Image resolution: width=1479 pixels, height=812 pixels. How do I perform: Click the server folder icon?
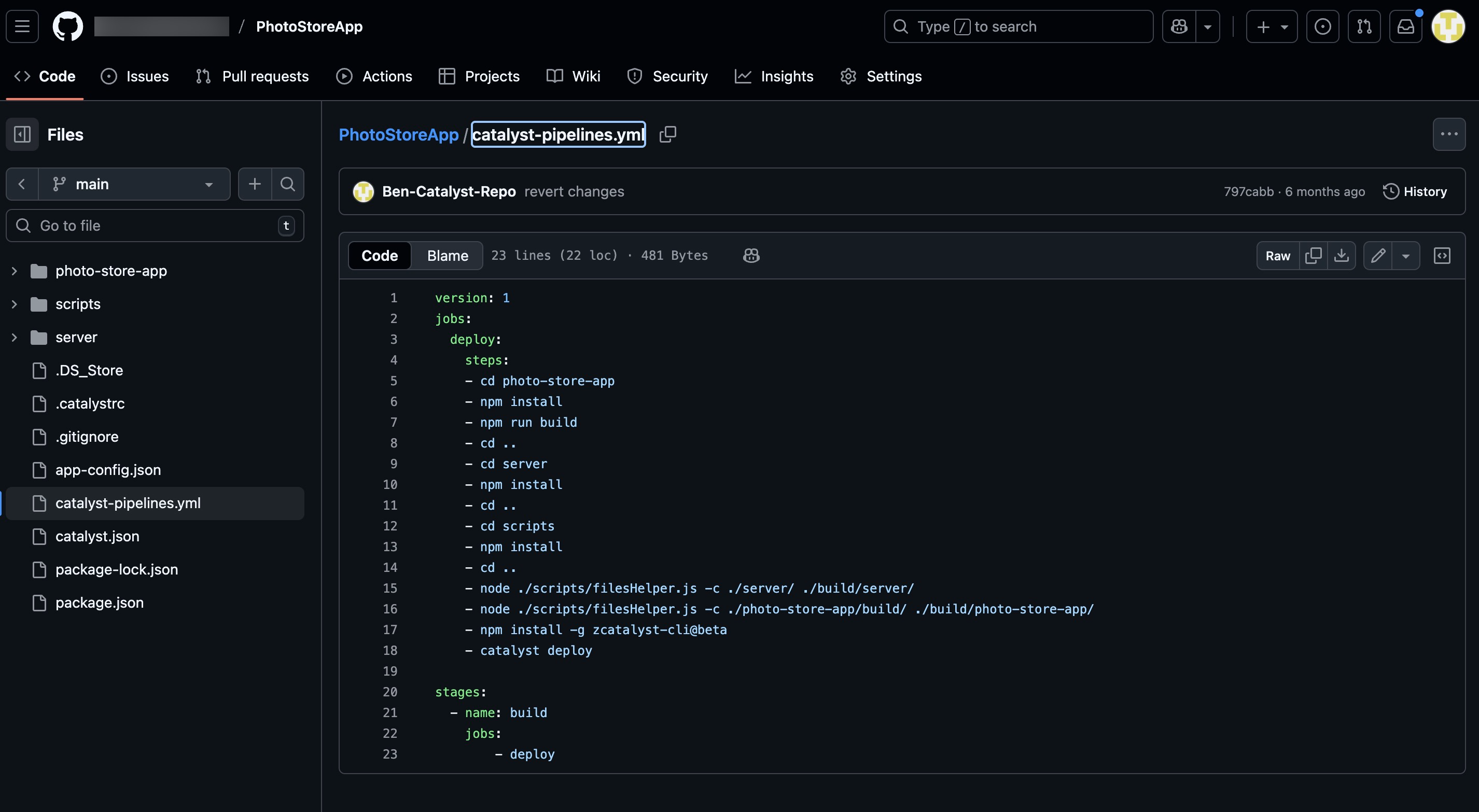tap(38, 338)
